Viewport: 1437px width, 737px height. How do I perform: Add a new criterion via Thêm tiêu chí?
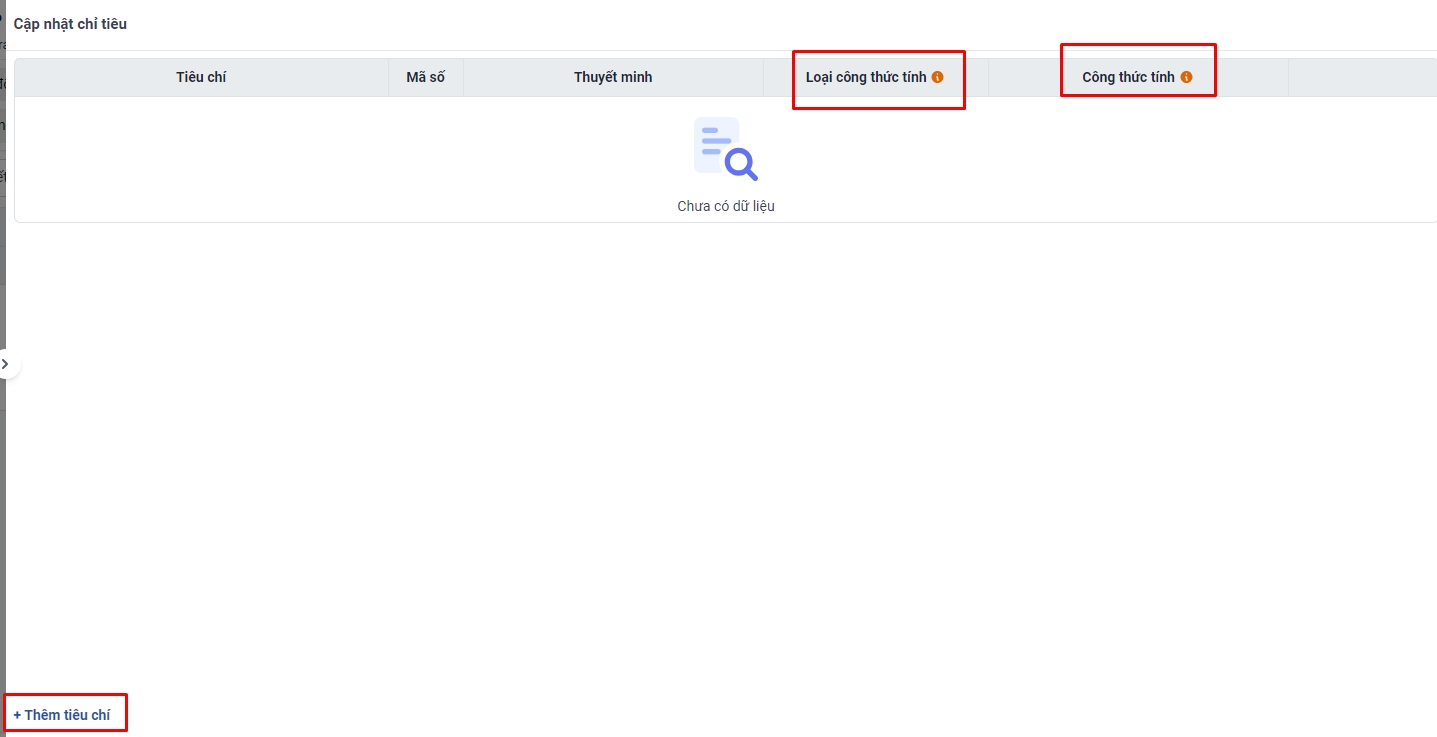(62, 715)
